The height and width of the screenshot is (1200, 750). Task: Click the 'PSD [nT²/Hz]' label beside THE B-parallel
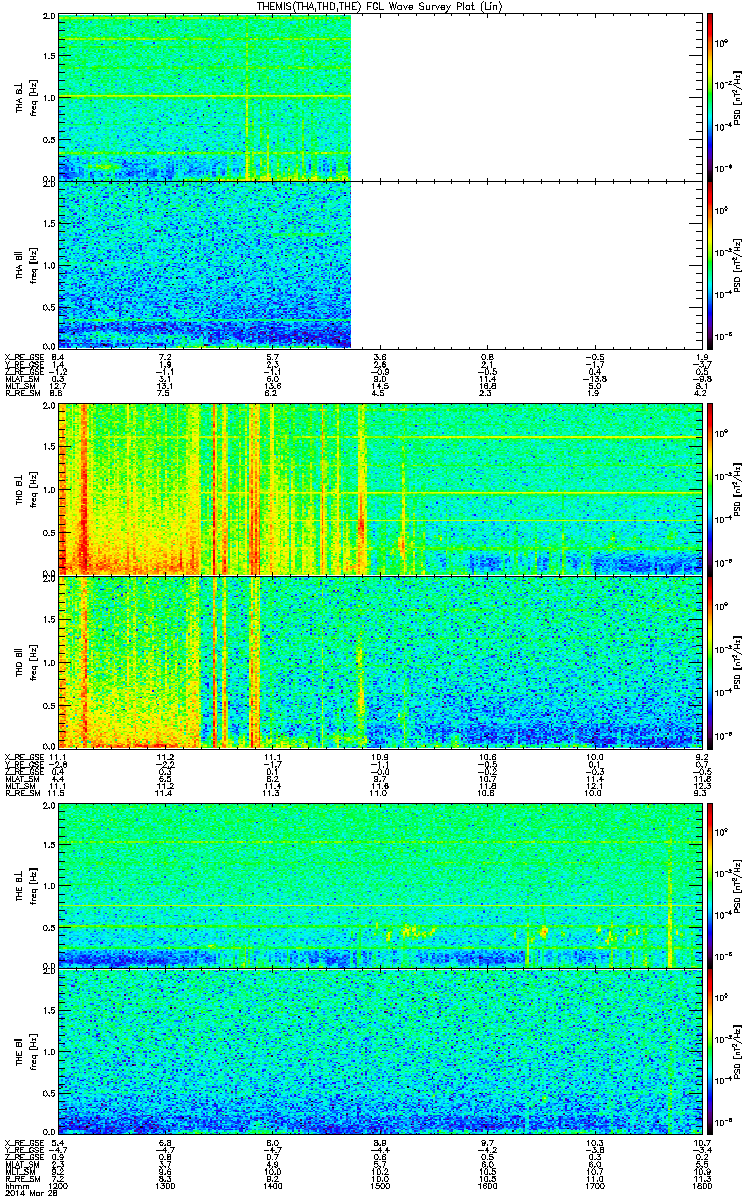[x=739, y=1050]
